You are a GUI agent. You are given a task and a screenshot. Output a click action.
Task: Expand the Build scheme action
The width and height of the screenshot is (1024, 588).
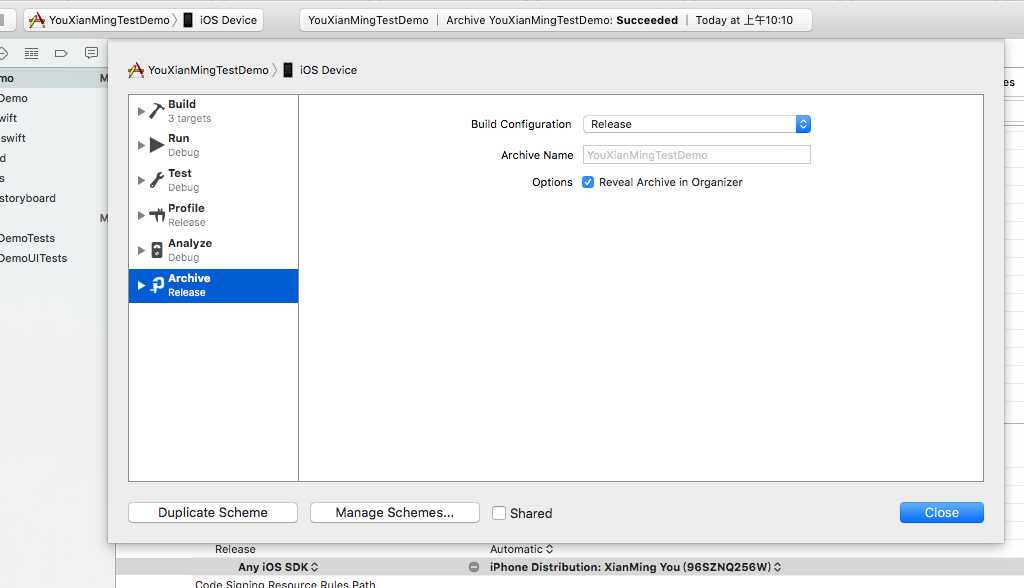(140, 111)
